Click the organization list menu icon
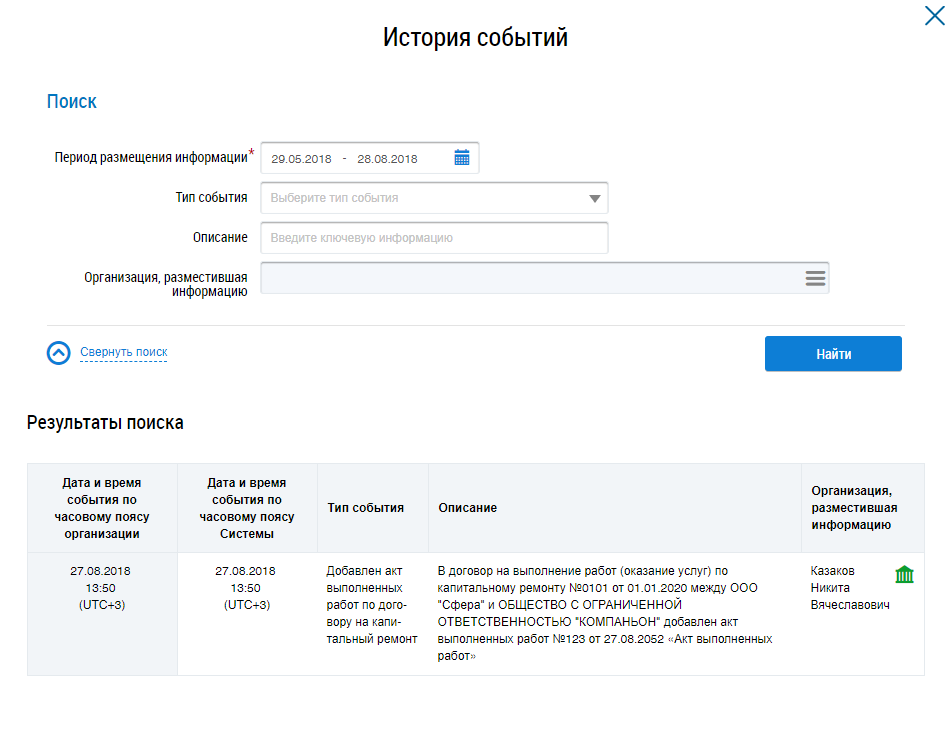Image resolution: width=949 pixels, height=740 pixels. point(815,278)
